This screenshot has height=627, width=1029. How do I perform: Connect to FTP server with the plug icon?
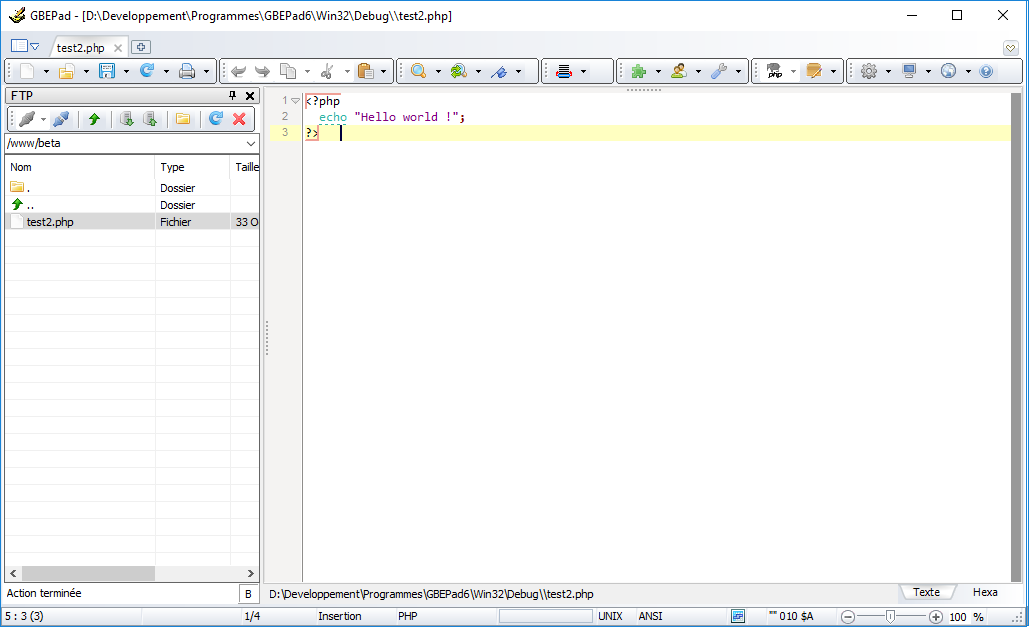[27, 119]
